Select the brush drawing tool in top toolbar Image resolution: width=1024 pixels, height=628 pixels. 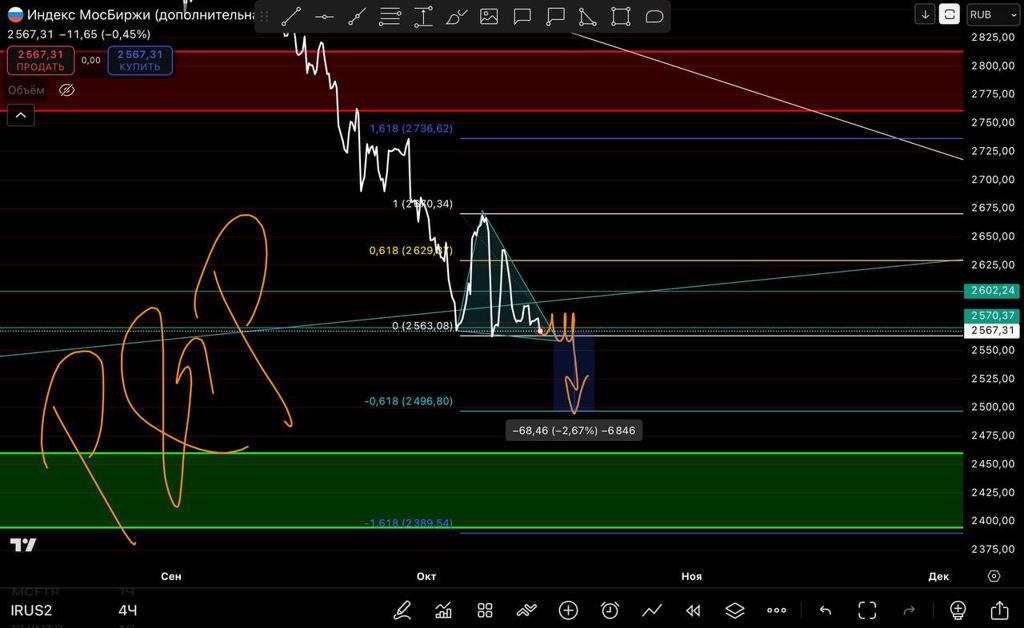[x=456, y=16]
